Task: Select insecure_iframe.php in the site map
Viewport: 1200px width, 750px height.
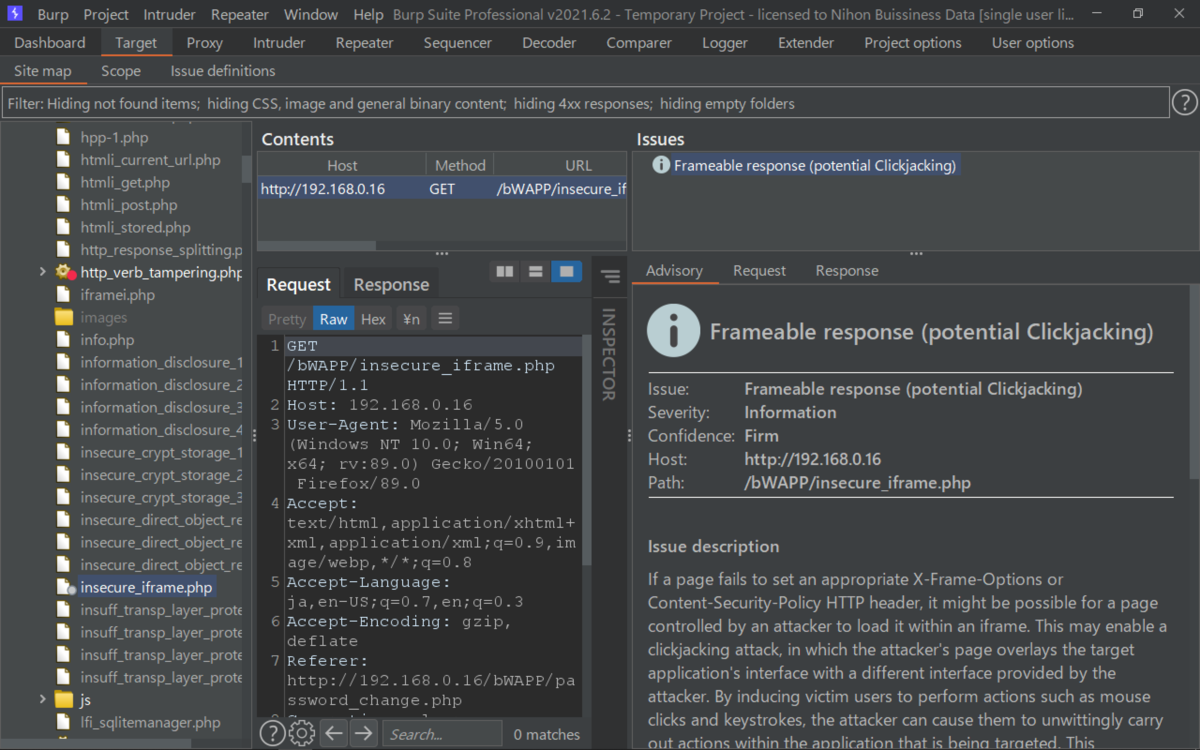Action: pyautogui.click(x=146, y=587)
